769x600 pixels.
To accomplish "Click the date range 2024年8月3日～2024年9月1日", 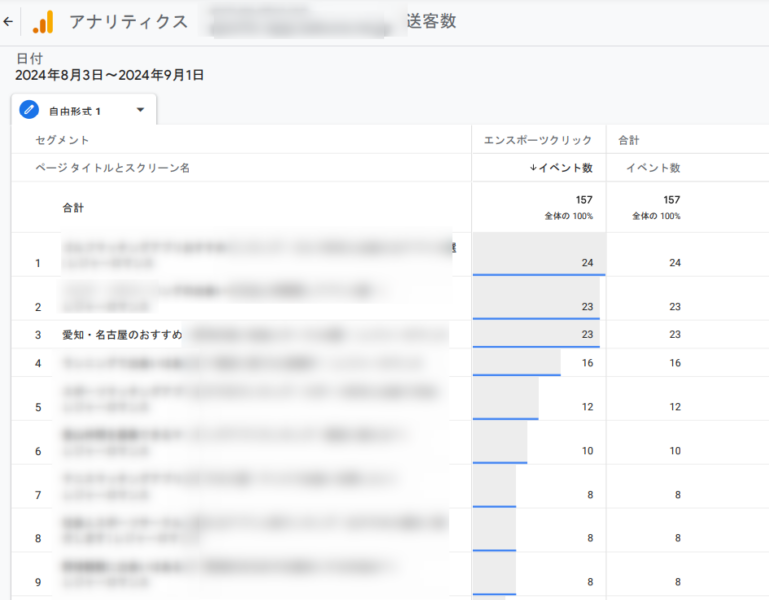I will pos(109,75).
